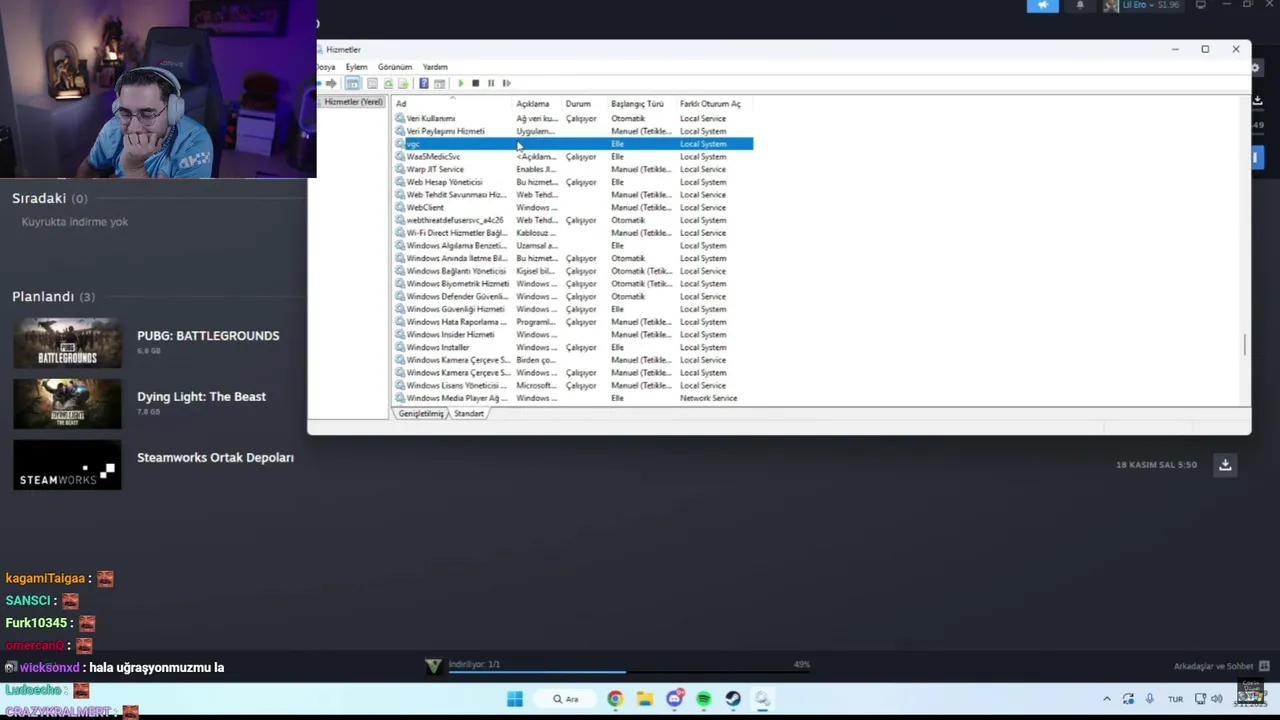This screenshot has width=1280, height=720.
Task: Switch to the Genişletilmiş tab
Action: [x=421, y=413]
